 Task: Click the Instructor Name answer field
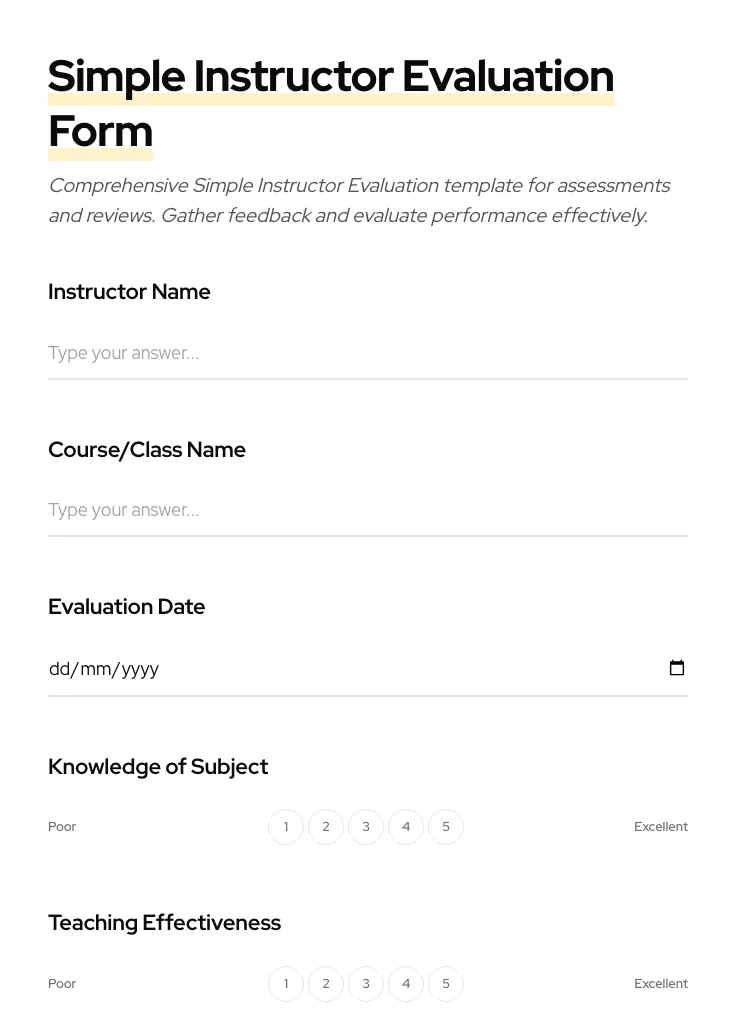368,353
